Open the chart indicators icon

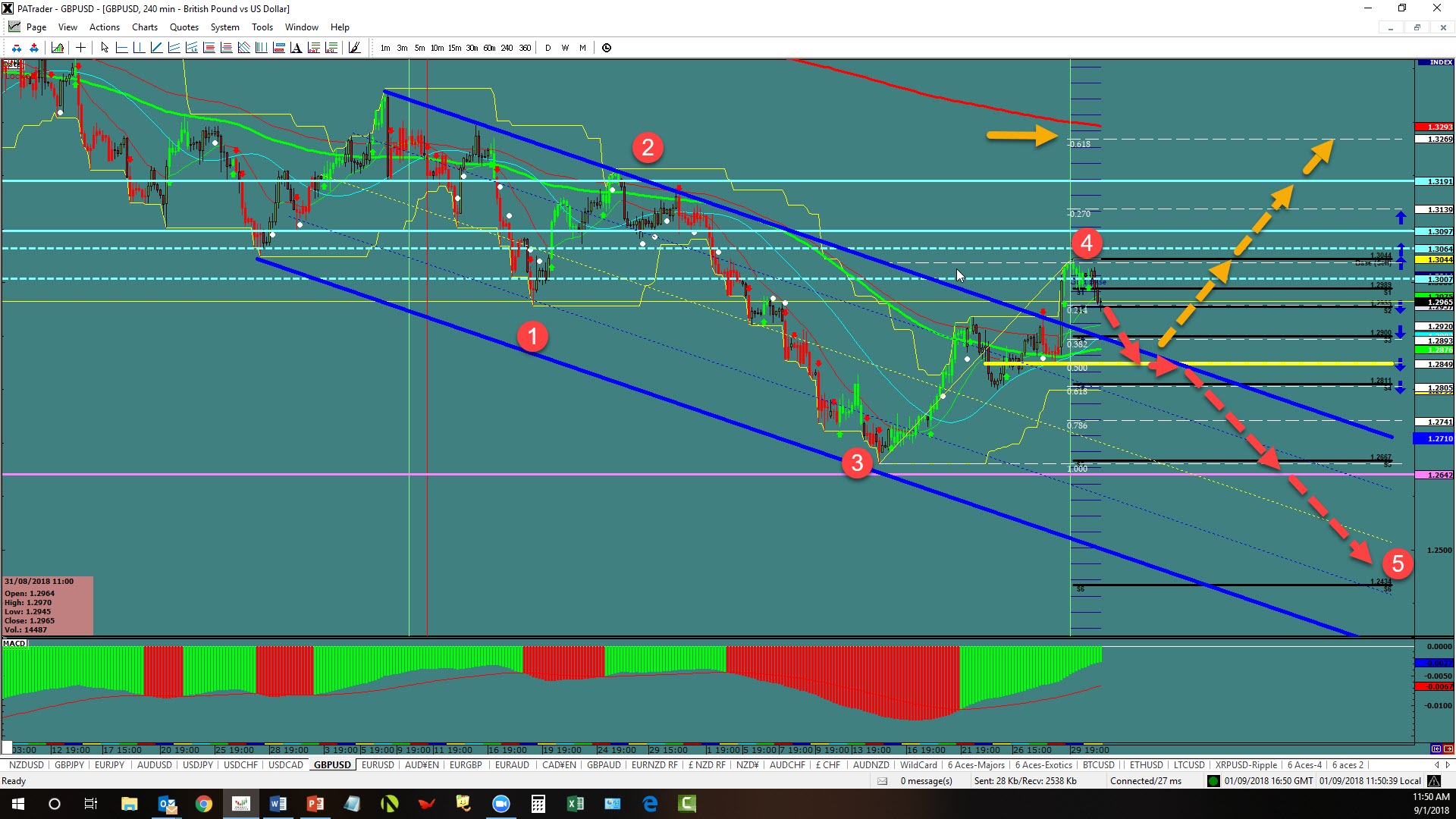[58, 48]
